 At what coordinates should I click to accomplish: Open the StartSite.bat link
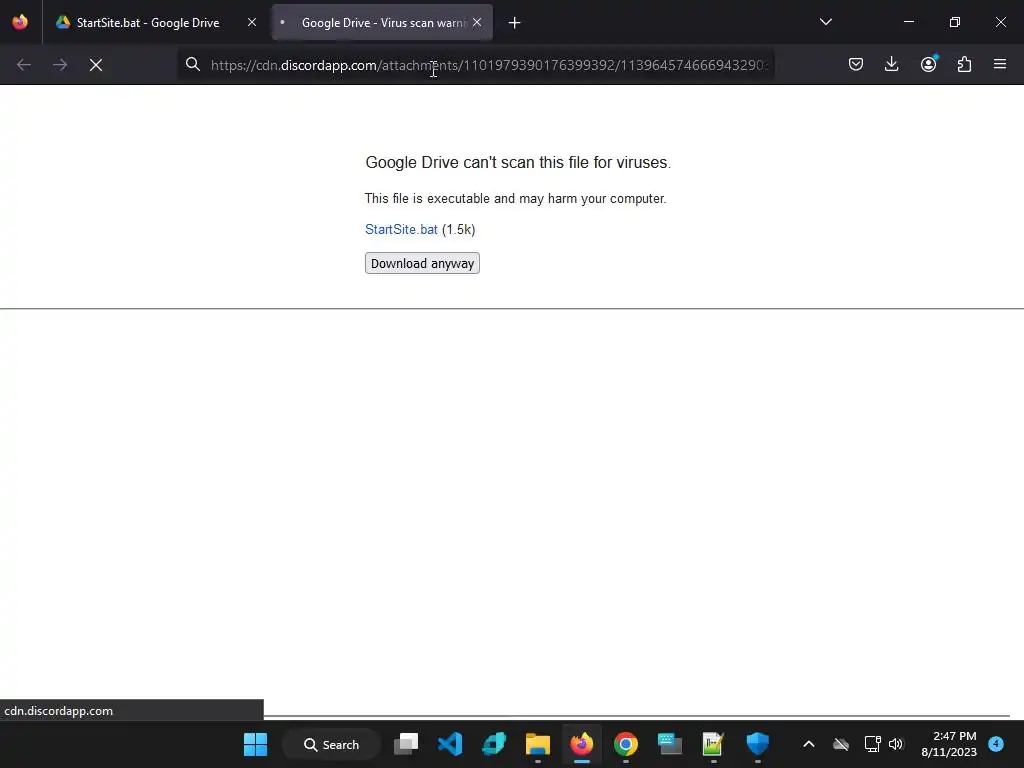(x=401, y=229)
